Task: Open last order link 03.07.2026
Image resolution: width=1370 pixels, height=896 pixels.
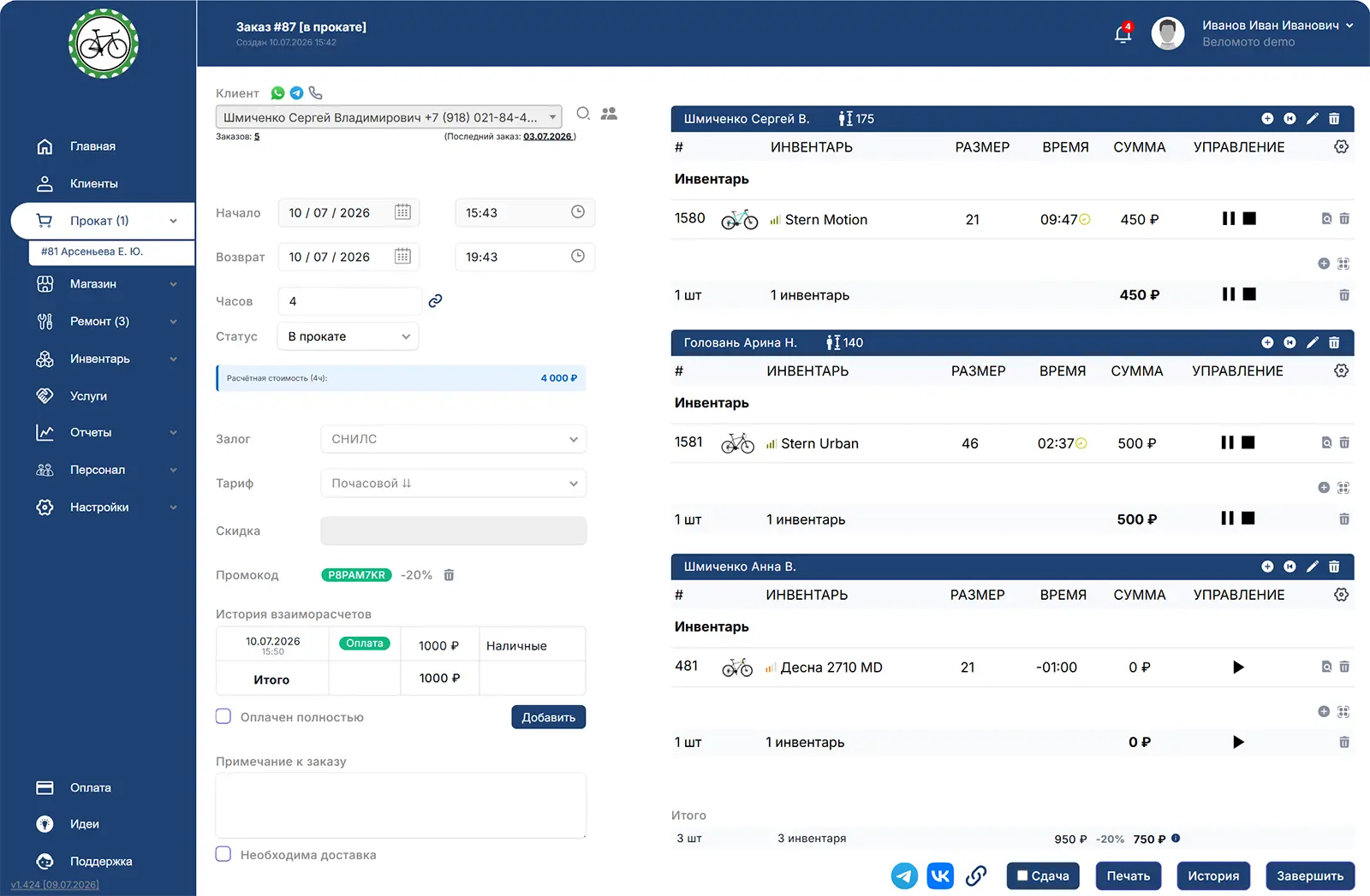Action: pyautogui.click(x=547, y=137)
